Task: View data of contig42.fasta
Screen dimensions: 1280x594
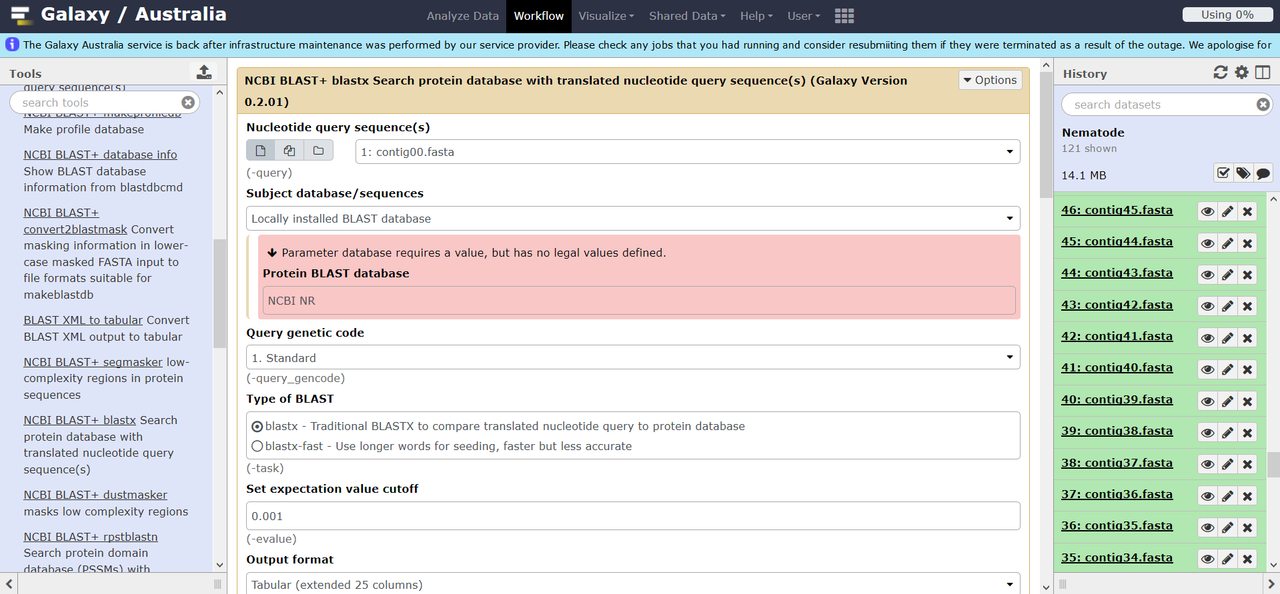Action: [x=1208, y=306]
